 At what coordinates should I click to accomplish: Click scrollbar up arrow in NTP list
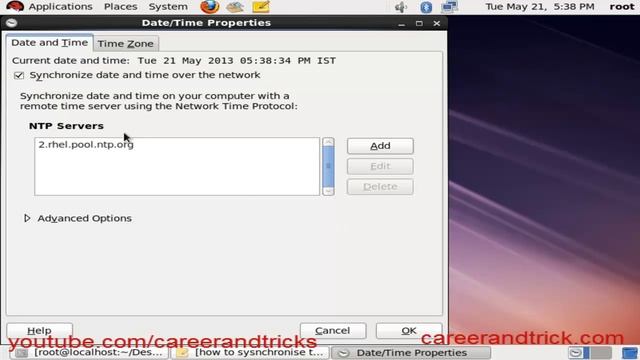(x=328, y=142)
